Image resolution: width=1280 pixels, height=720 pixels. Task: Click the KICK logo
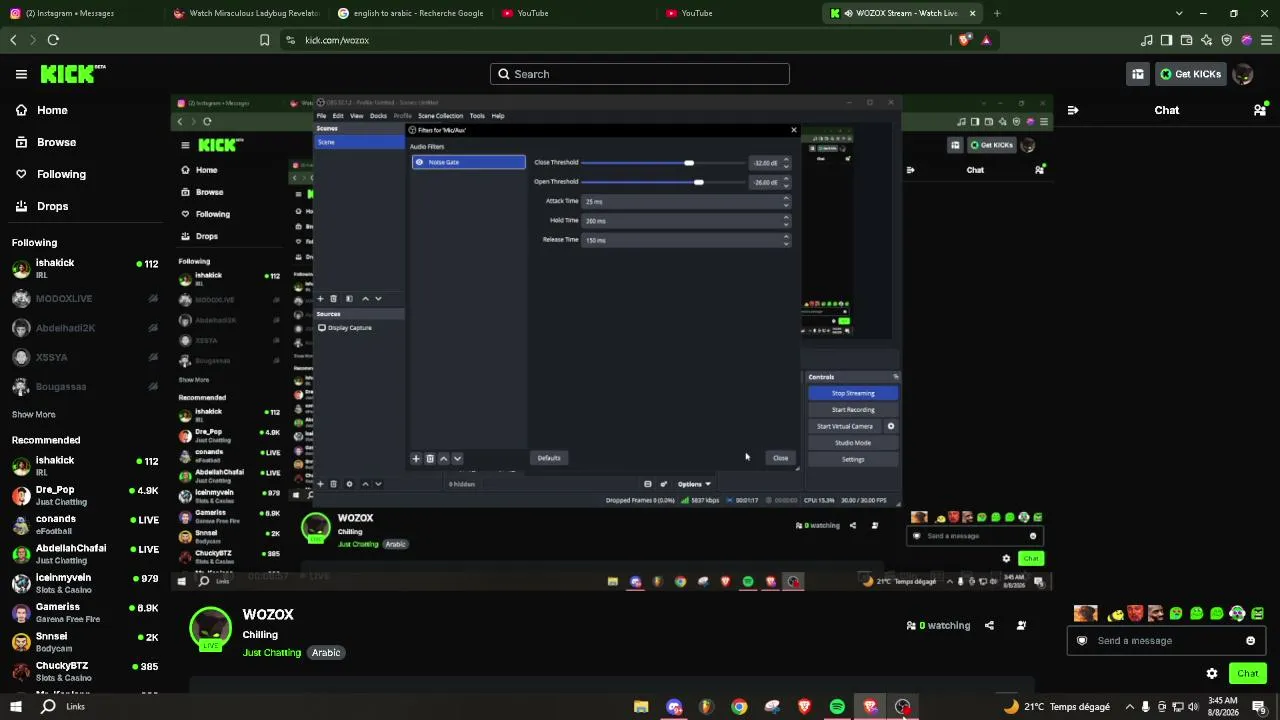click(72, 74)
